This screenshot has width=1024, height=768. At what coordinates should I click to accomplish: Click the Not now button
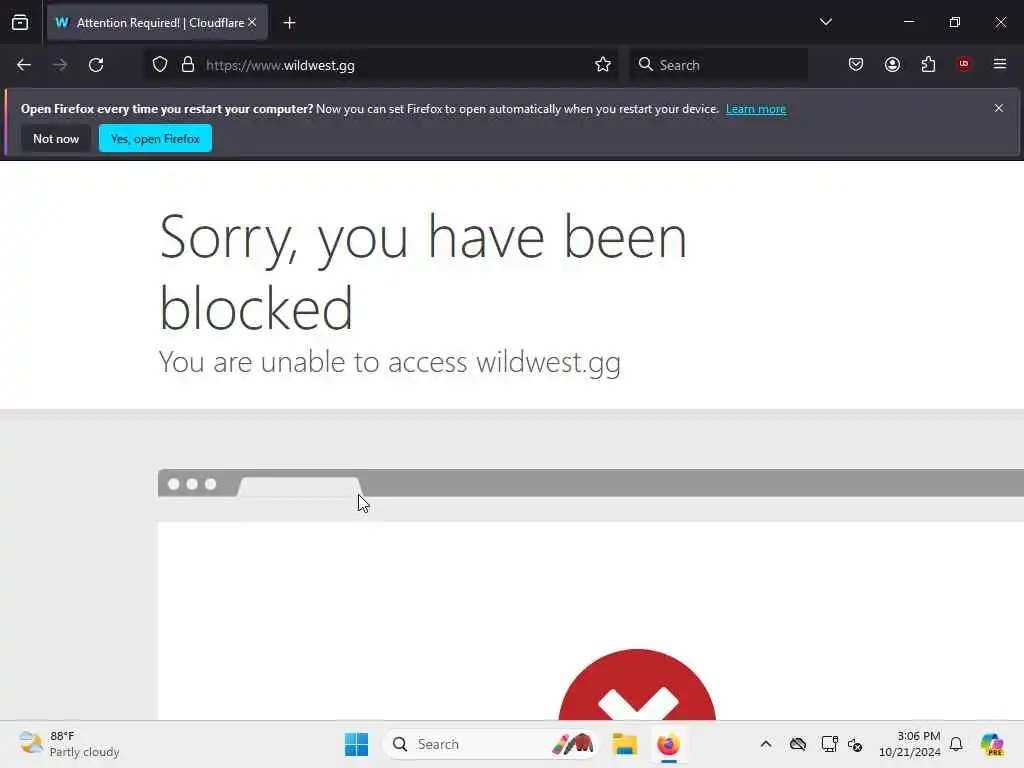(56, 138)
